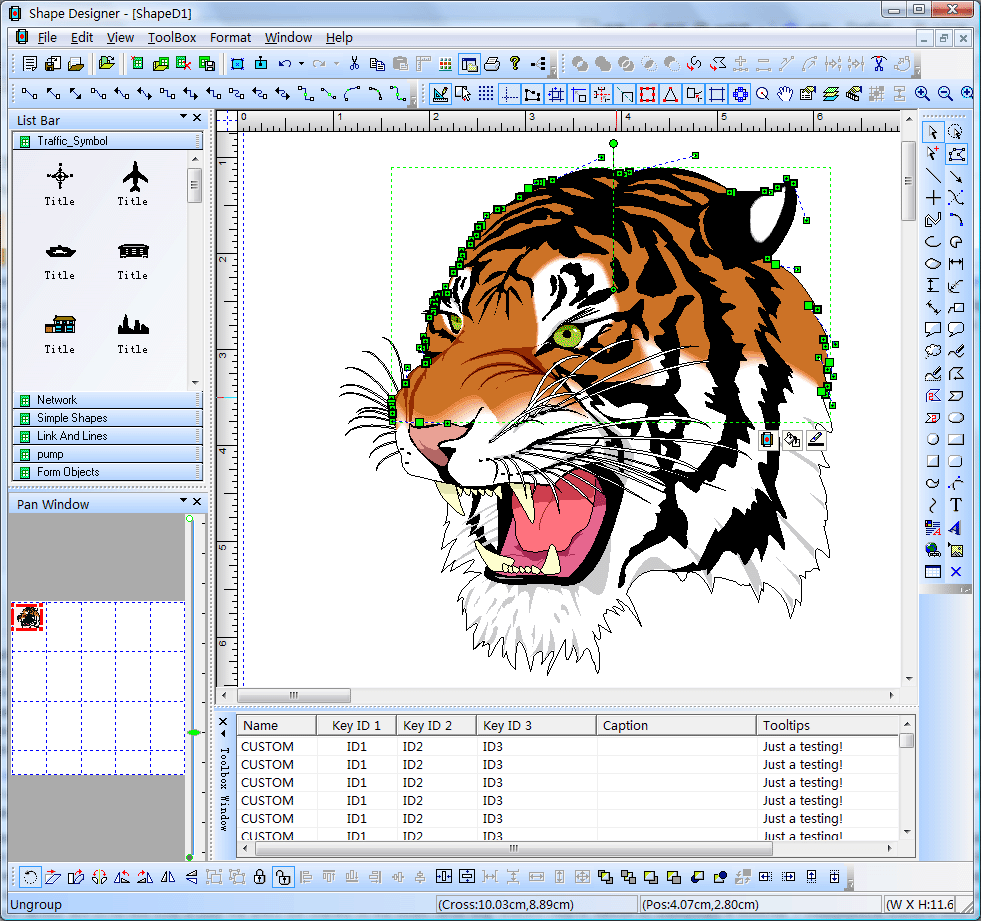This screenshot has width=981, height=921.
Task: Select the airplane symbol in List Bar
Action: coord(134,178)
